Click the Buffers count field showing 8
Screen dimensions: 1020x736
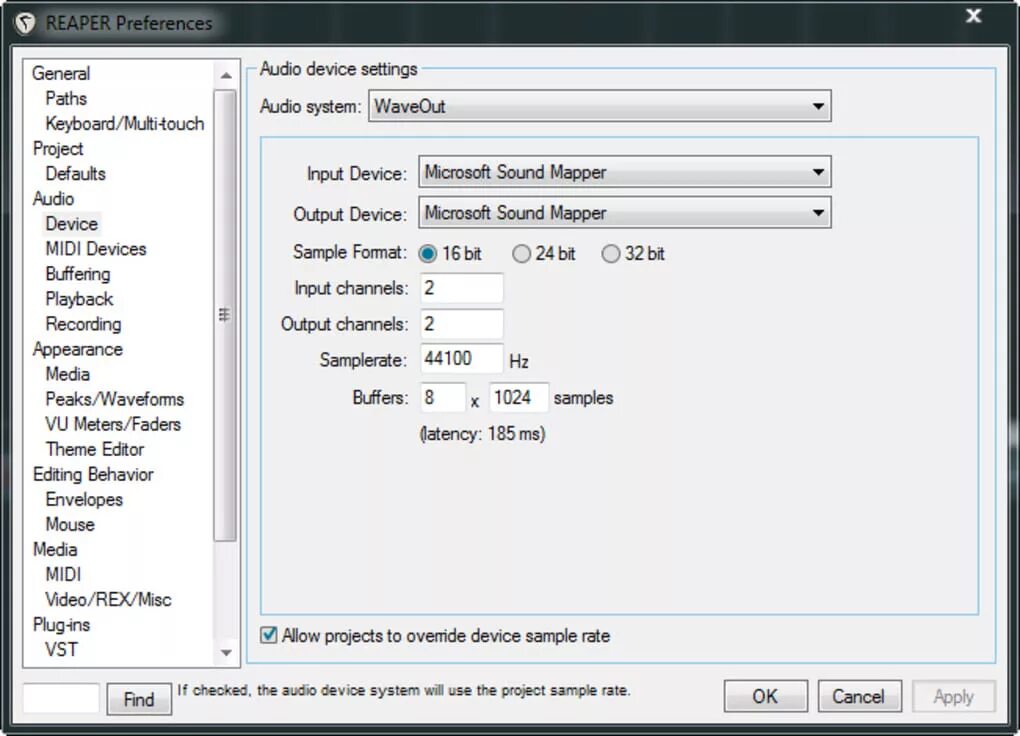click(443, 397)
